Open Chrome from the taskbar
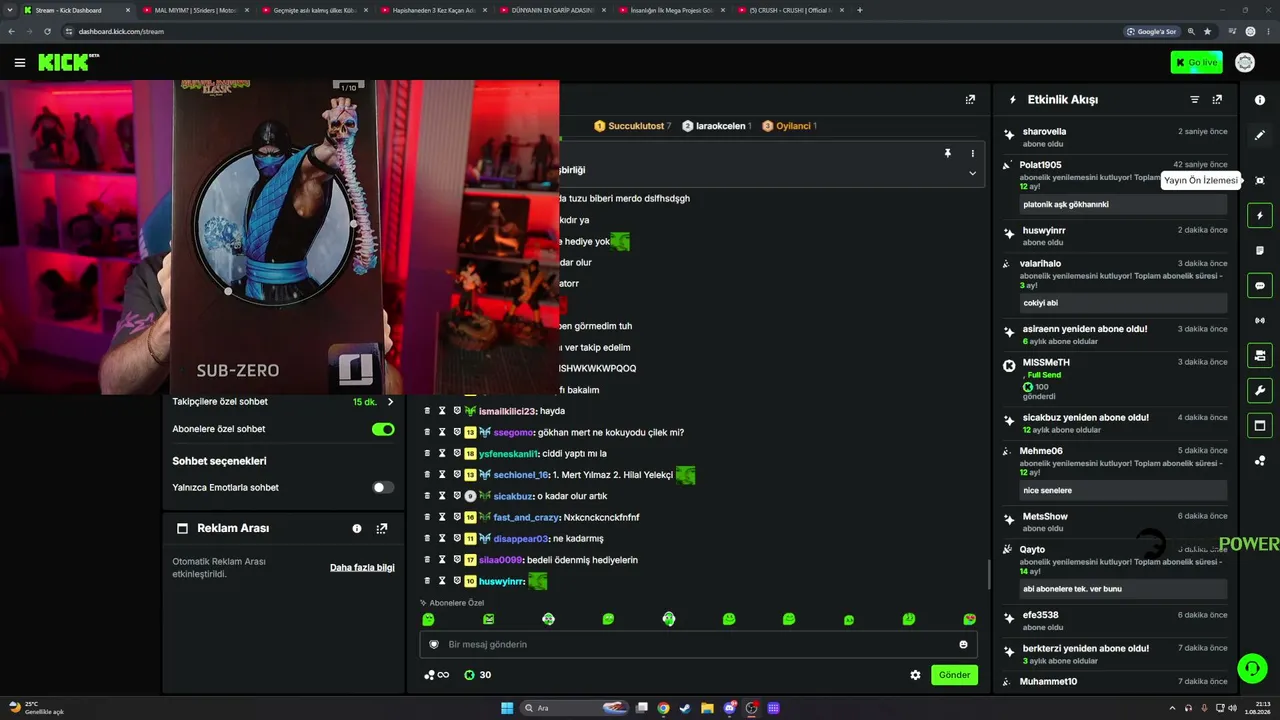The width and height of the screenshot is (1280, 720). click(x=663, y=708)
